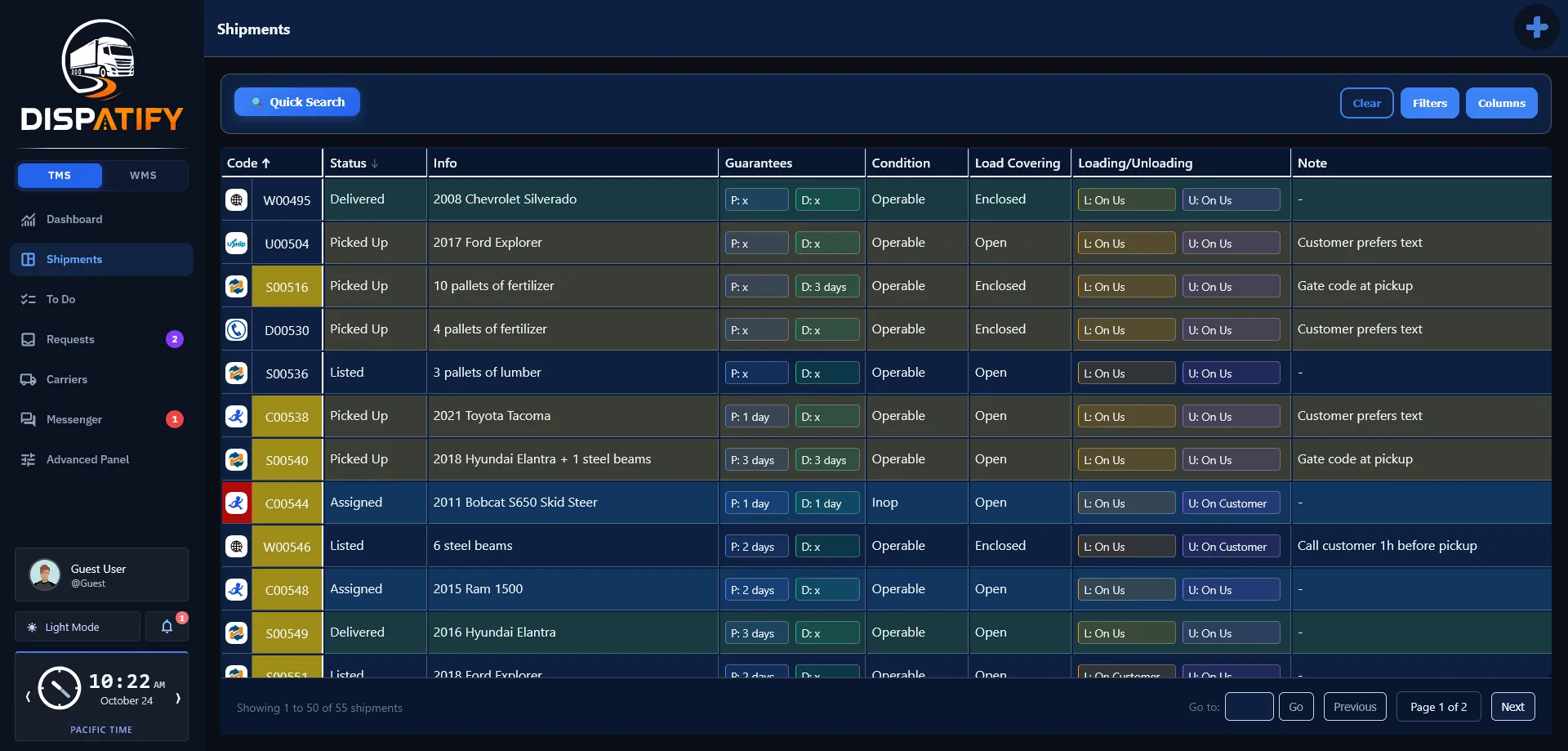Click the Previous page button

pos(1355,707)
